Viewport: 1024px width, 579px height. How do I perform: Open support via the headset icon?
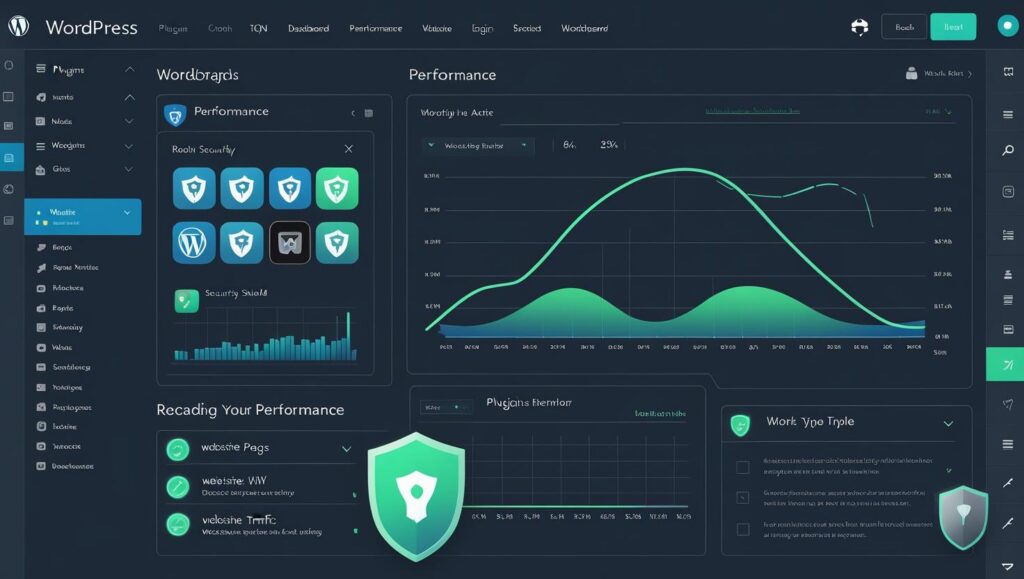coord(859,27)
